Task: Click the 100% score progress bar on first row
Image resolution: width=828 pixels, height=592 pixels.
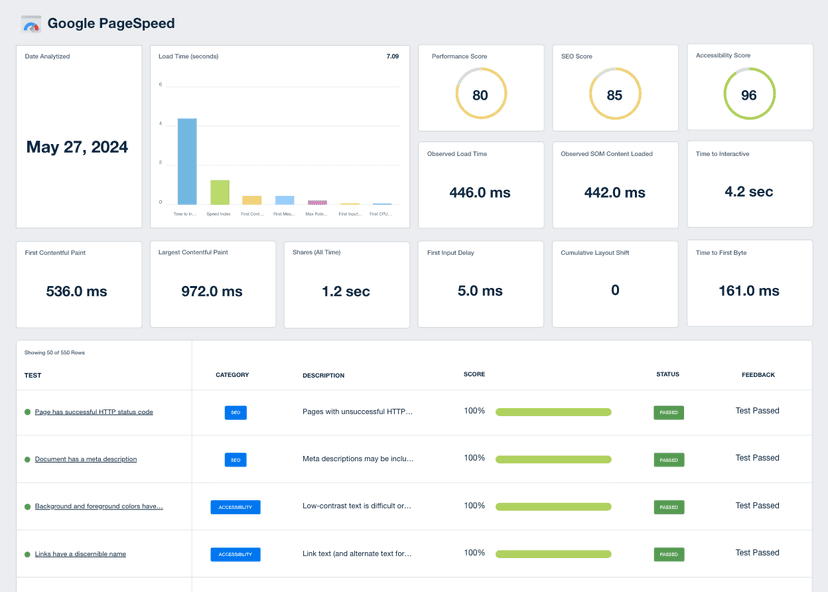Action: coord(552,412)
